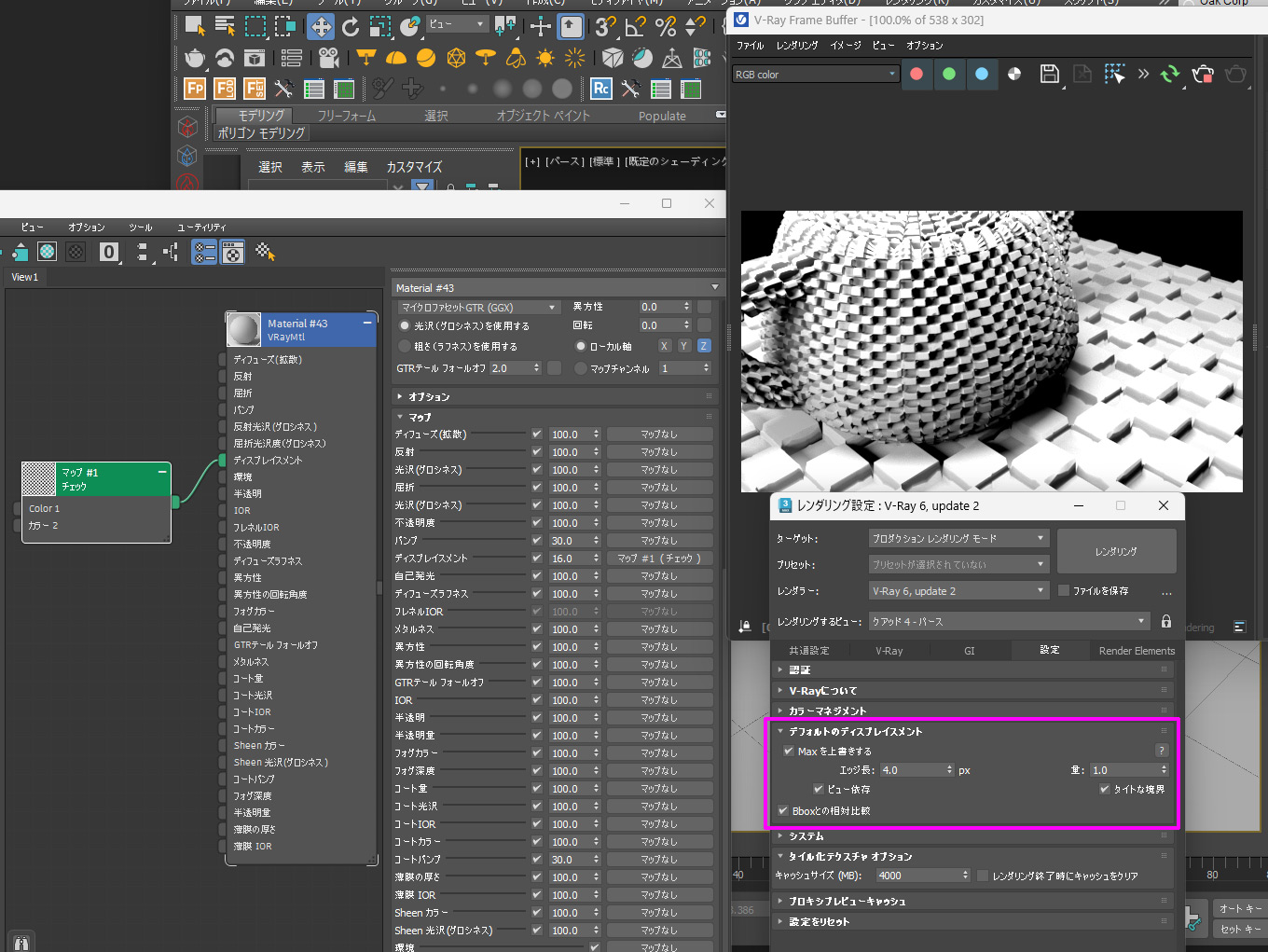Open the 'マイクロファセット GTR (GGX)' BRDF dropdown
Screen dimensions: 1268x952
[479, 307]
